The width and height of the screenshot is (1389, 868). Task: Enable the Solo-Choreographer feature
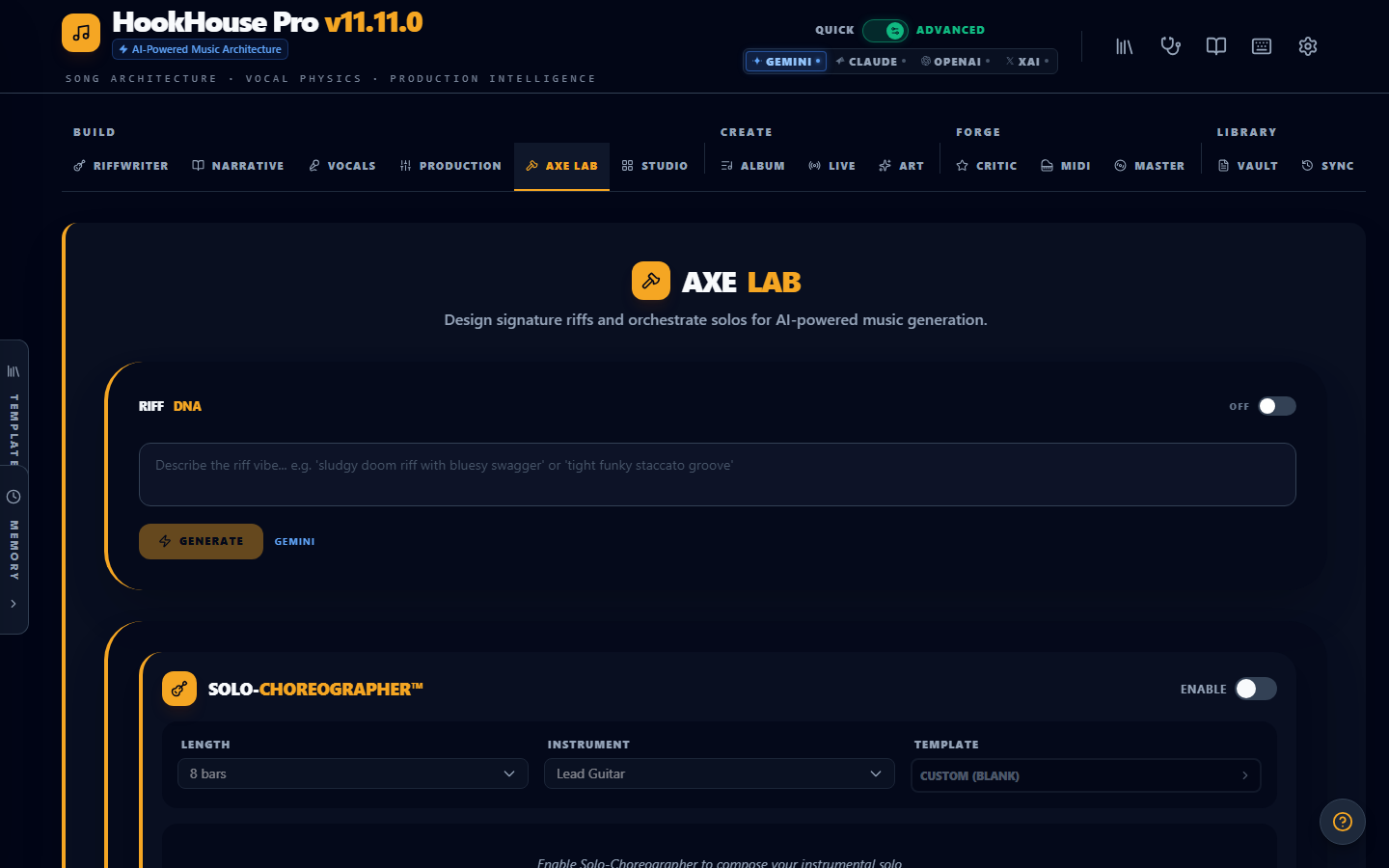coord(1255,689)
